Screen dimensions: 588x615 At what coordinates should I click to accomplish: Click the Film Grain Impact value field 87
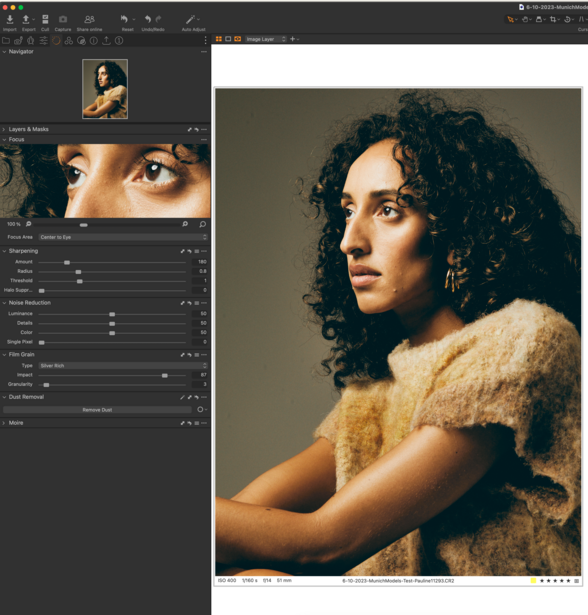pos(200,375)
